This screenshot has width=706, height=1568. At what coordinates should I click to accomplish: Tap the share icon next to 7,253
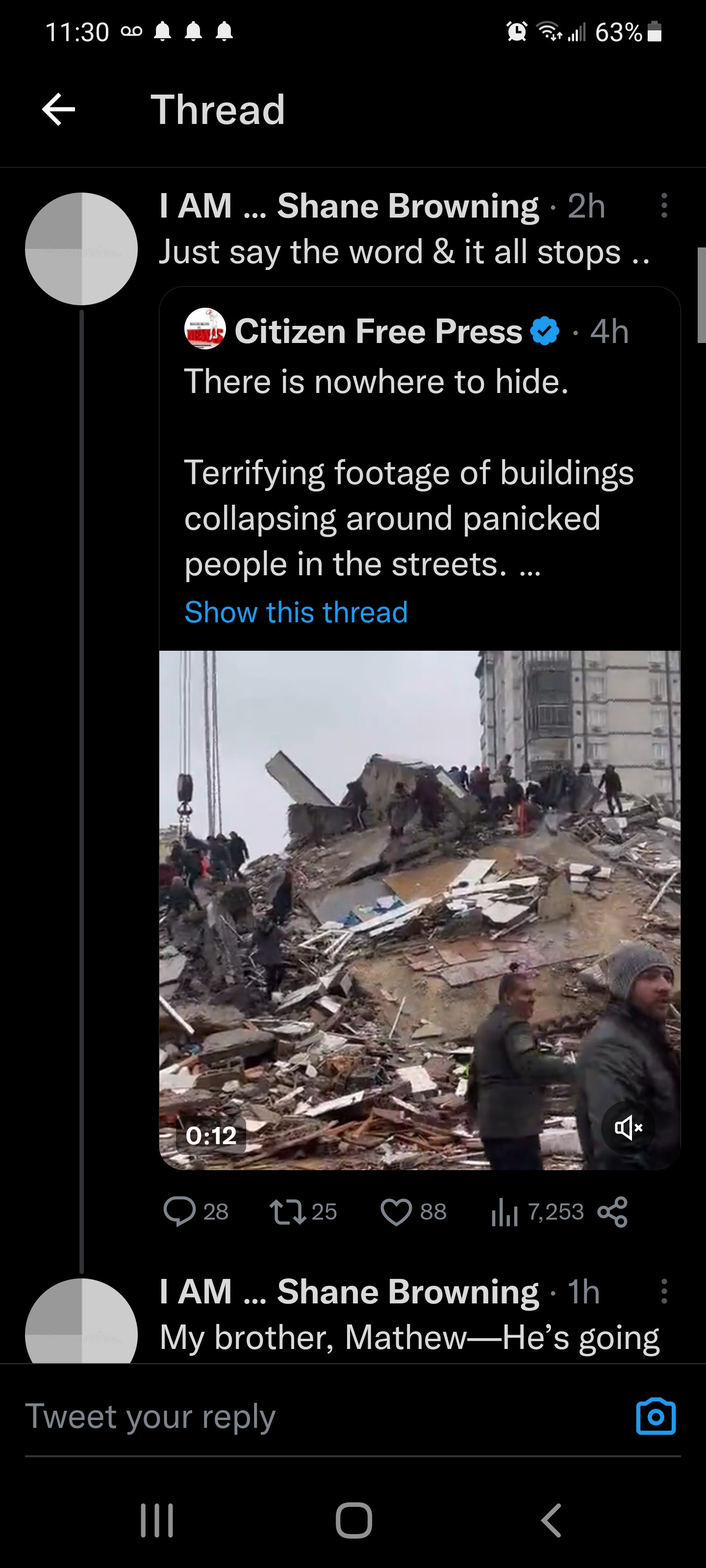click(x=612, y=1211)
